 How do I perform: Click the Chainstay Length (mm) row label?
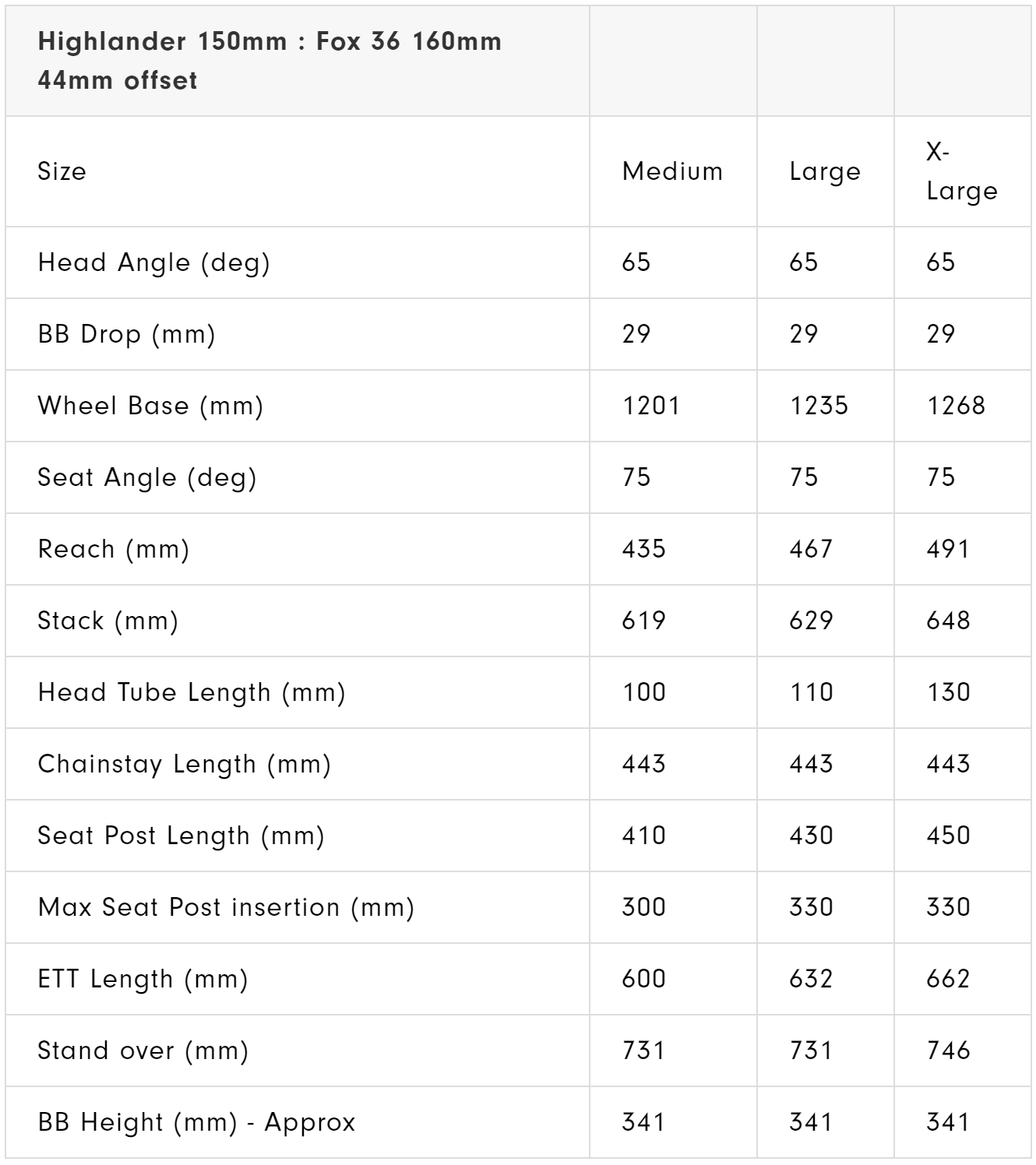coord(184,764)
